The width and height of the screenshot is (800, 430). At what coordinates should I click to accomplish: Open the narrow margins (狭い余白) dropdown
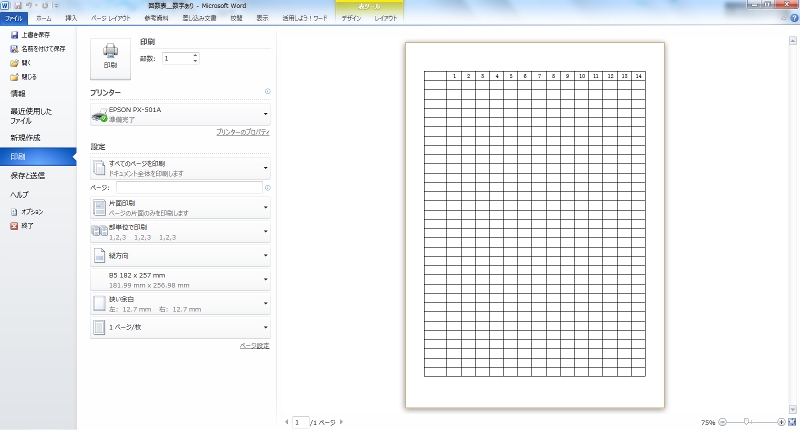(x=180, y=303)
